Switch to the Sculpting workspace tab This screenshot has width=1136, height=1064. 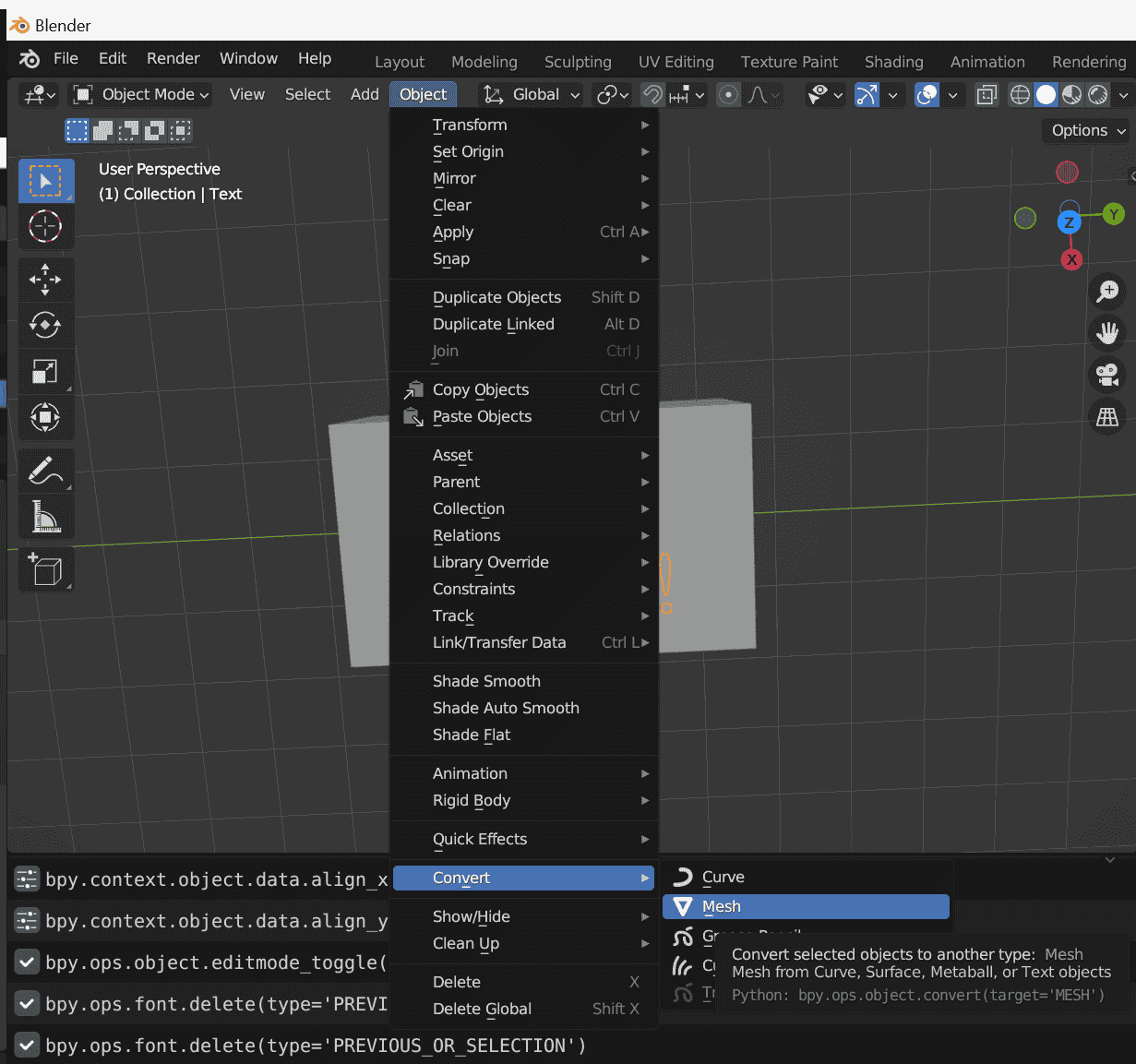point(578,62)
